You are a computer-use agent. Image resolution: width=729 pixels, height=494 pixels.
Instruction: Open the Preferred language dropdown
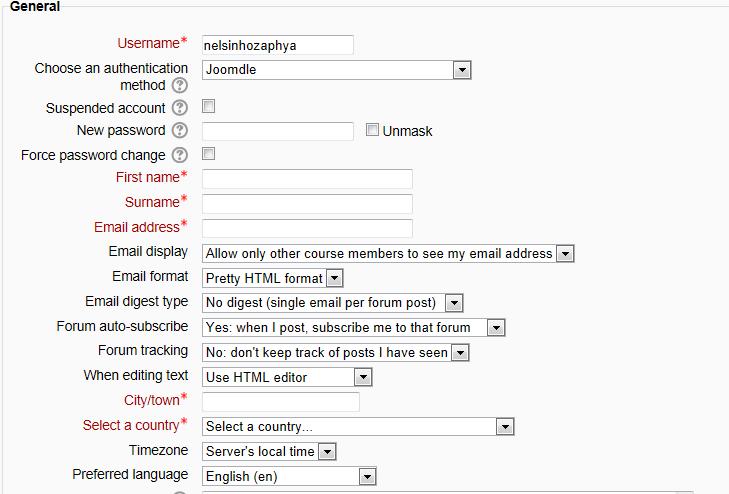click(290, 477)
